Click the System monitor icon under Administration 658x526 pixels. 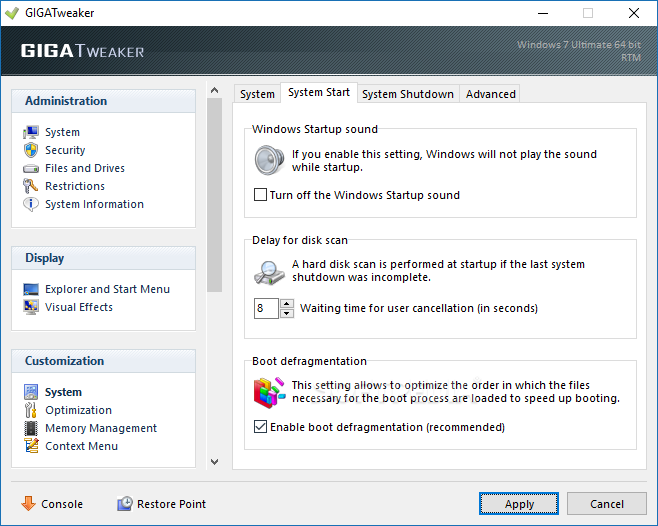pyautogui.click(x=31, y=132)
